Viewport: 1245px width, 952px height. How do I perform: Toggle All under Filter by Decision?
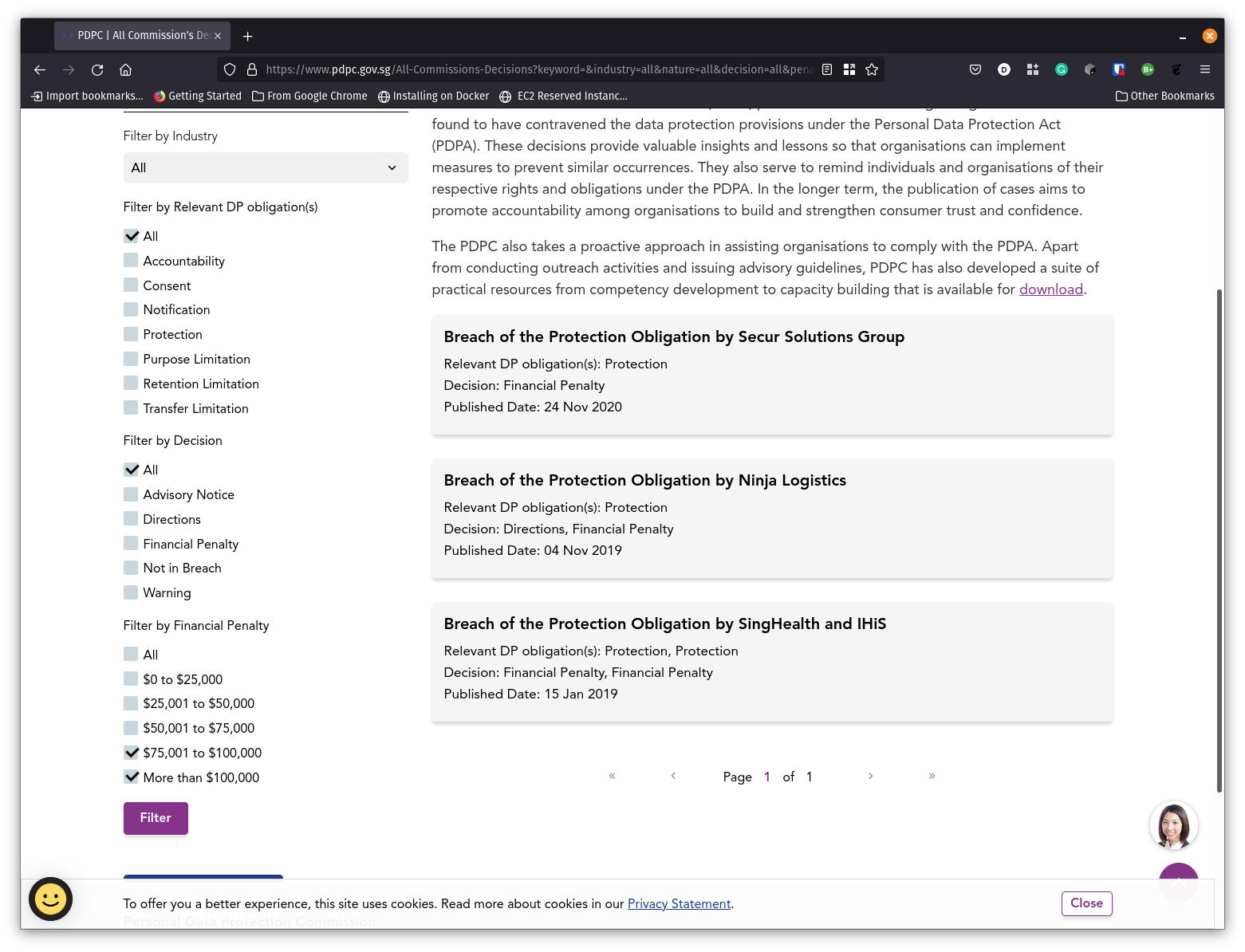tap(132, 470)
